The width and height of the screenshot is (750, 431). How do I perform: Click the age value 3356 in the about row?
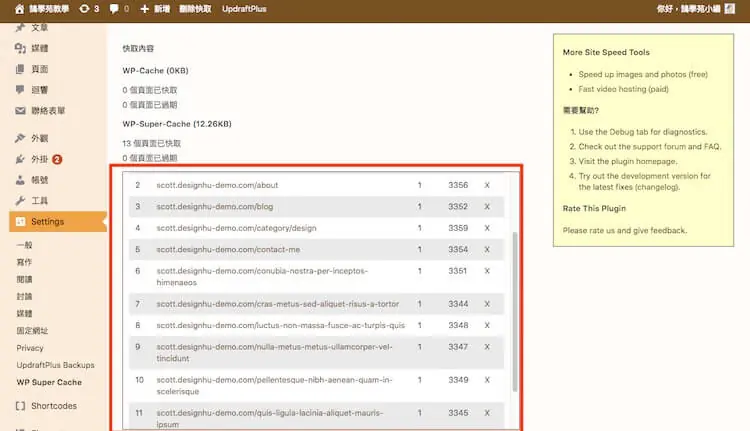458,185
